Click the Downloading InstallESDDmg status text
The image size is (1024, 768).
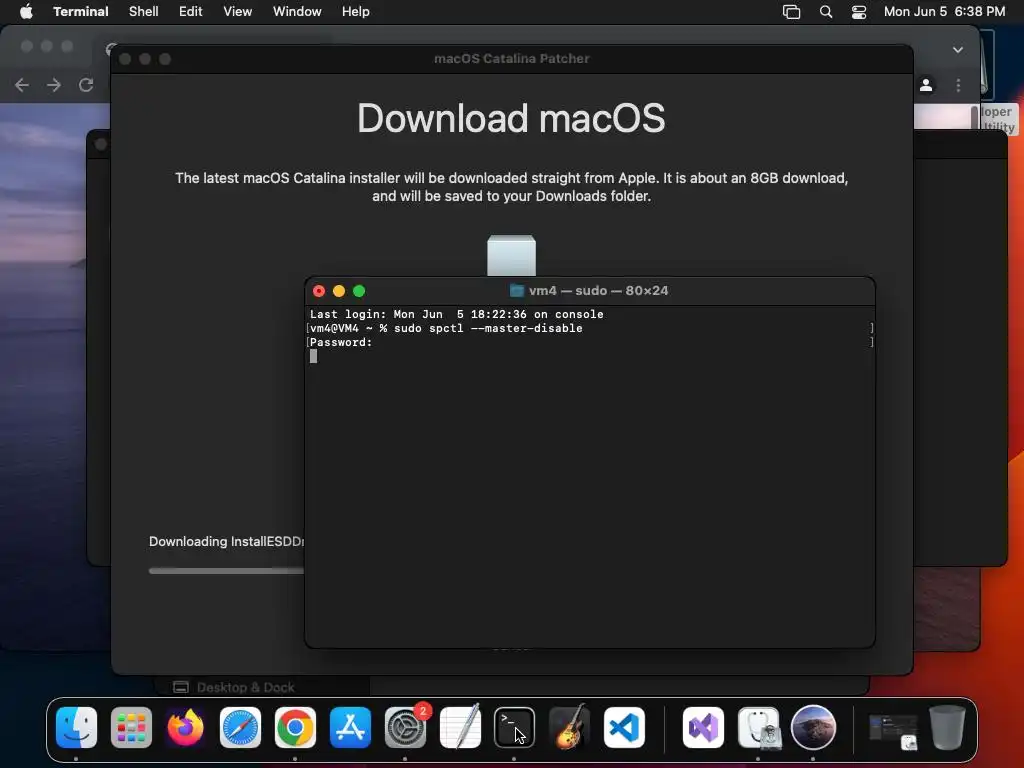click(x=226, y=541)
